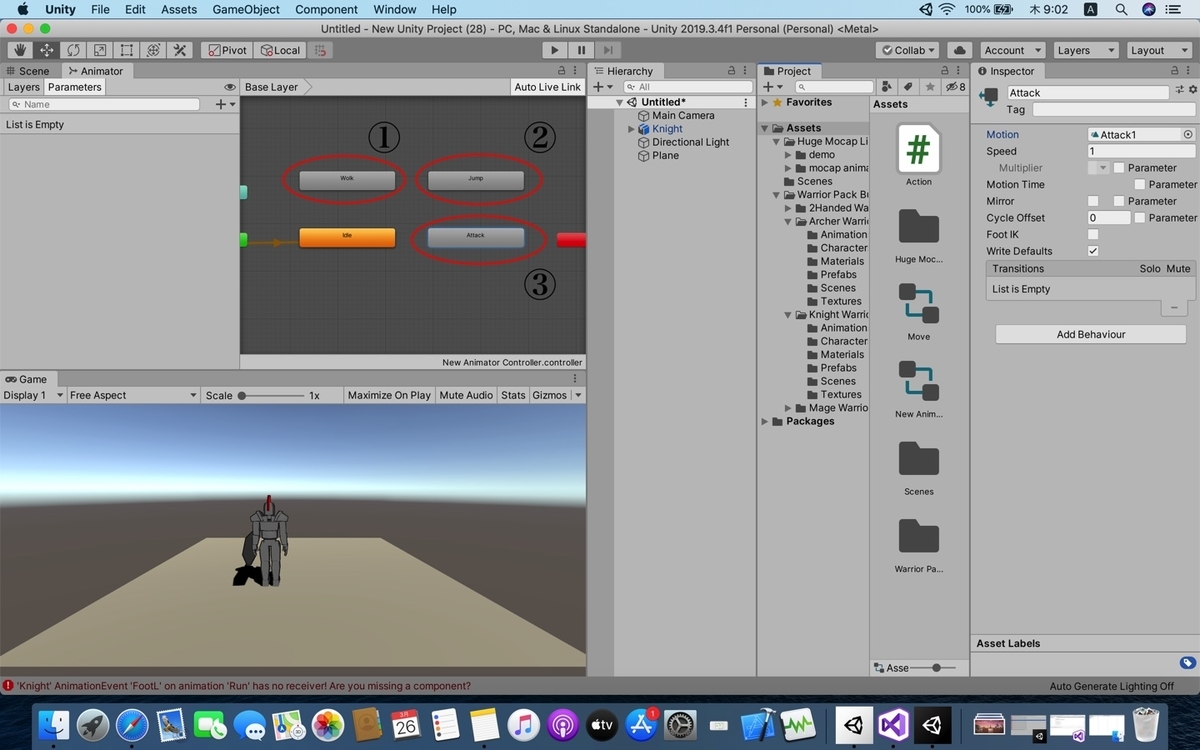The height and width of the screenshot is (750, 1200).
Task: Select the Hand tool in toolbar
Action: tap(20, 50)
